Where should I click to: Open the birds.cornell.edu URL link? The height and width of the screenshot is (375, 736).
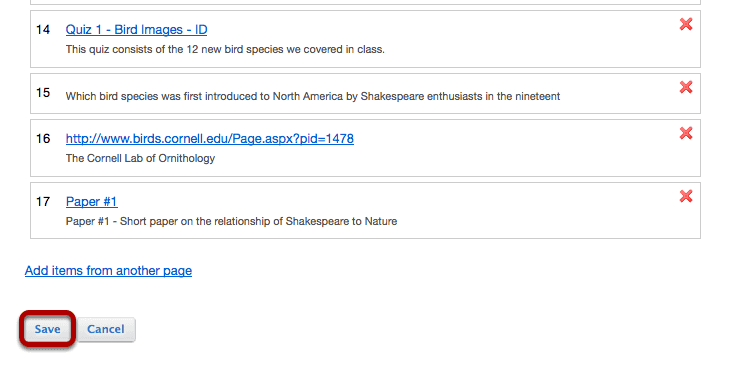coord(209,138)
